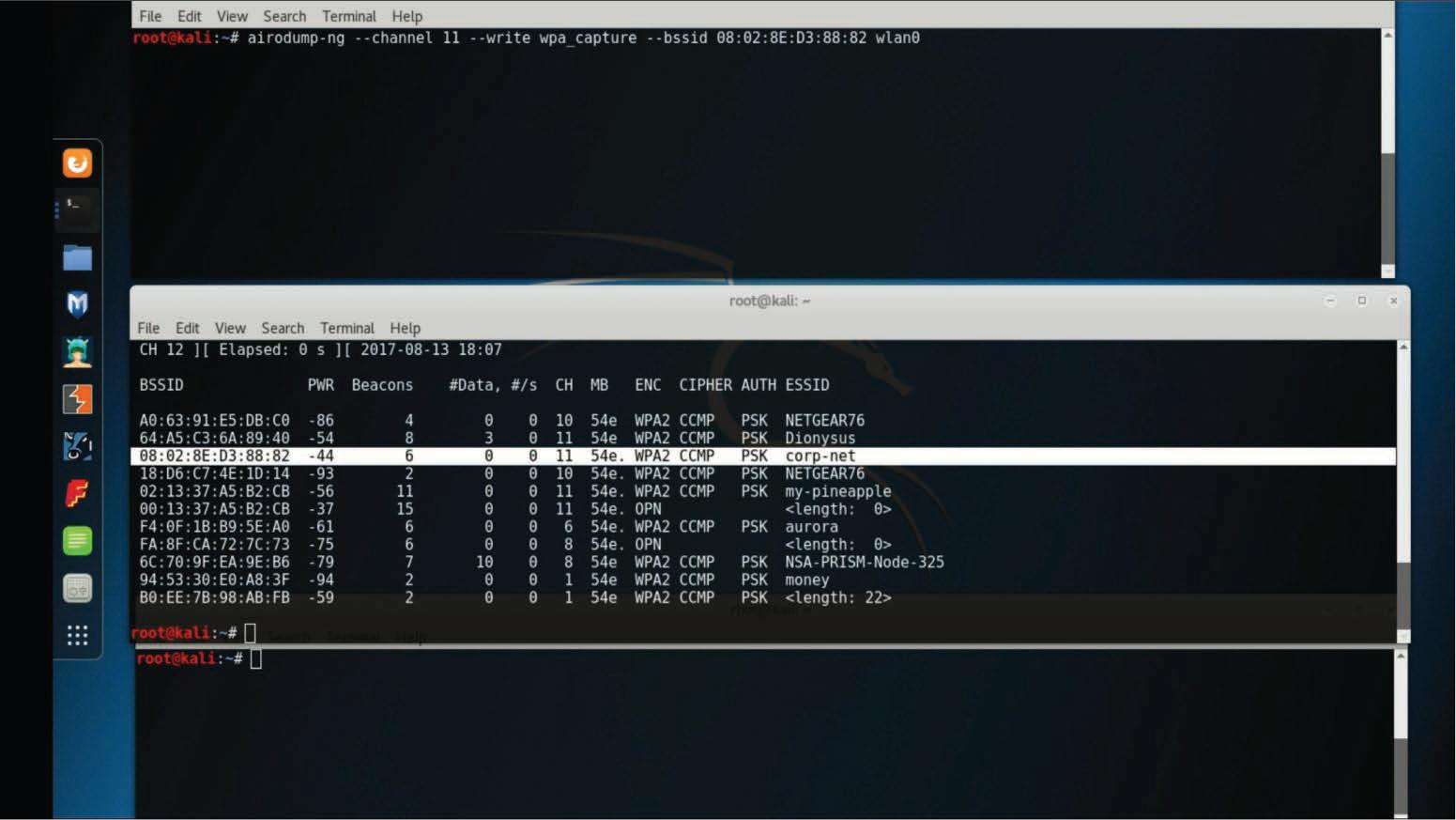This screenshot has height=820, width=1456.
Task: Open CherryTree notes from the dock
Action: 77,540
